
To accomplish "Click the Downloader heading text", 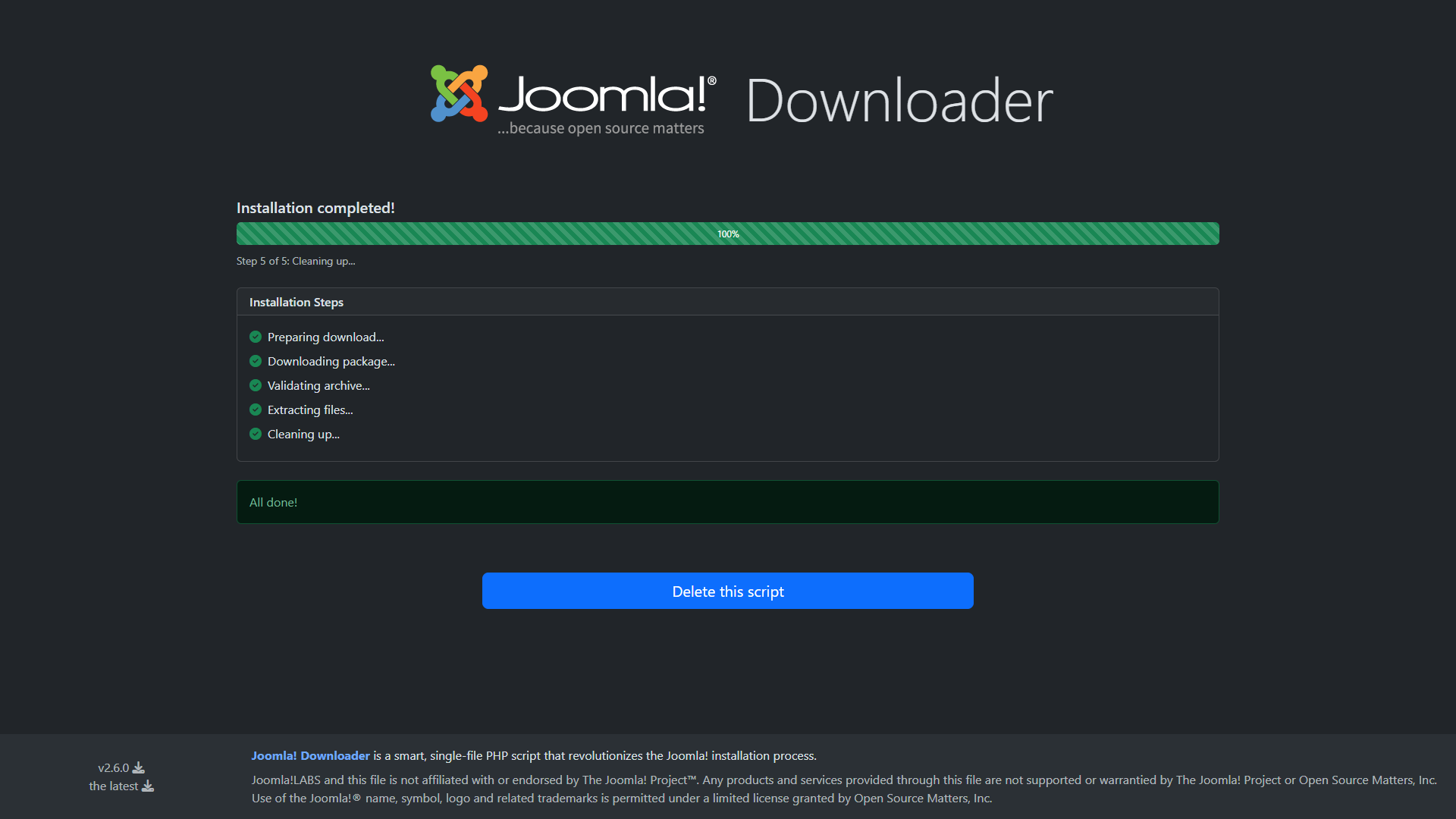I will pyautogui.click(x=899, y=101).
